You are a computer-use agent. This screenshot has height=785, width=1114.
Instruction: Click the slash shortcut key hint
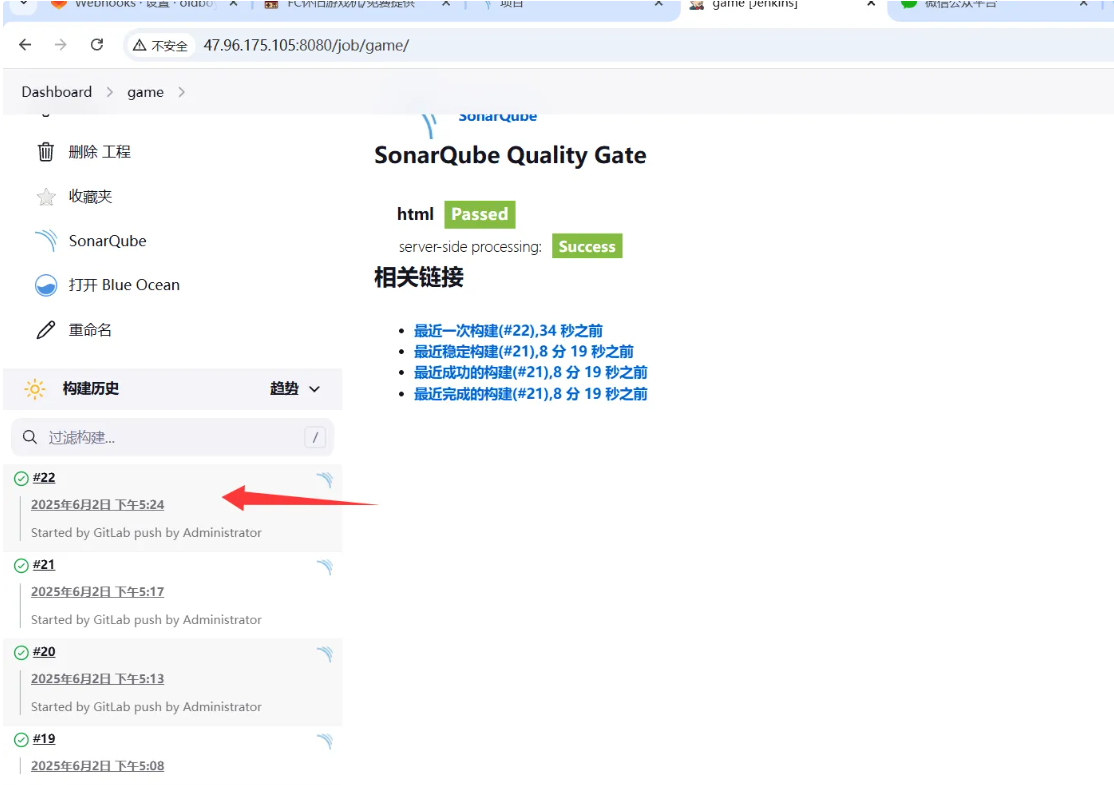(315, 437)
